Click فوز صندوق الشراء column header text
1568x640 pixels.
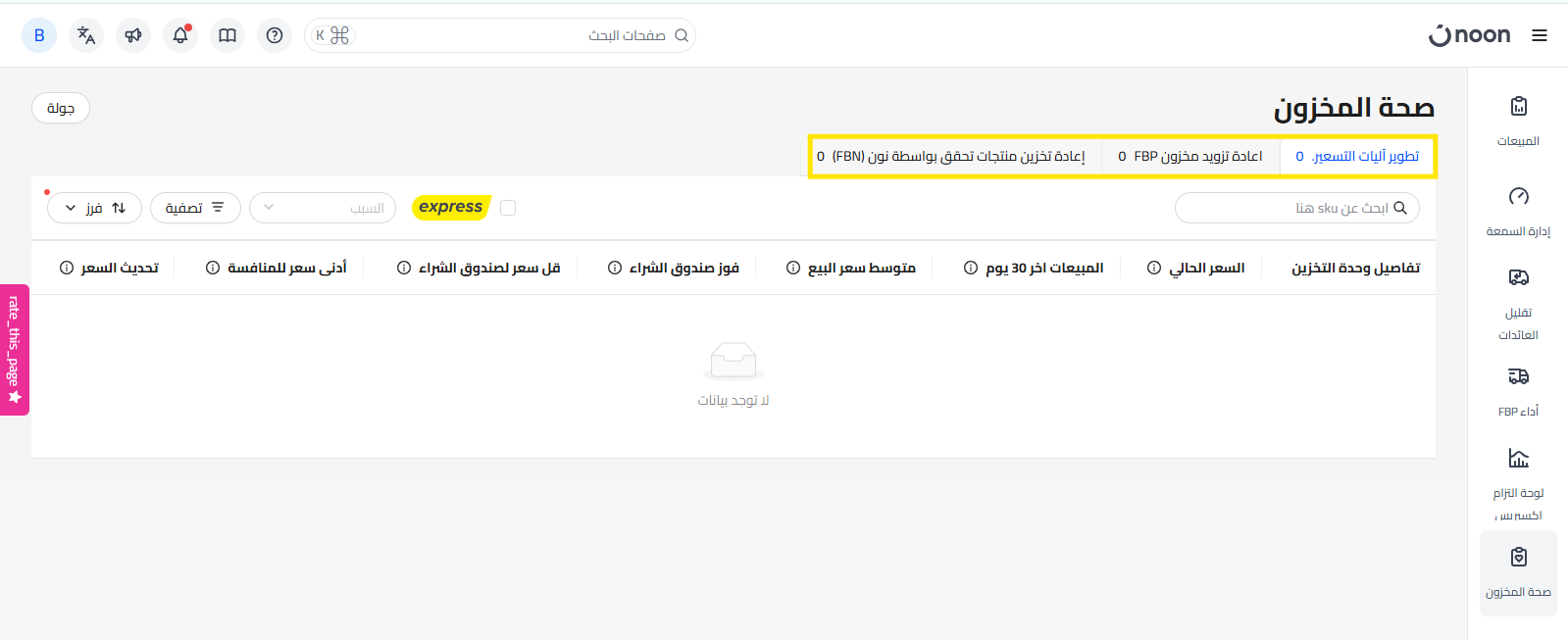click(x=683, y=268)
